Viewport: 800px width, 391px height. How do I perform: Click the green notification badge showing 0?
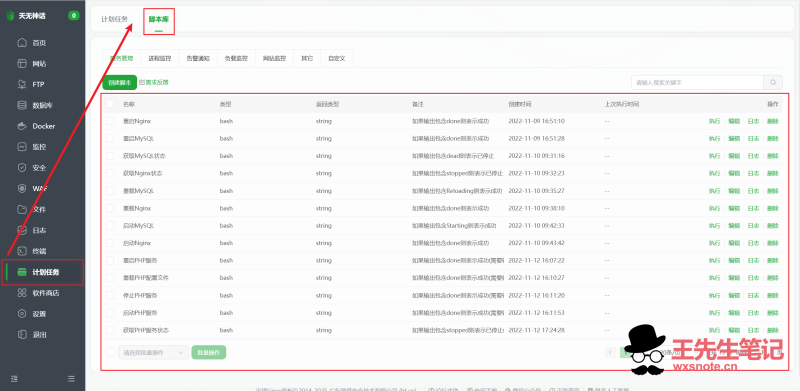click(74, 16)
